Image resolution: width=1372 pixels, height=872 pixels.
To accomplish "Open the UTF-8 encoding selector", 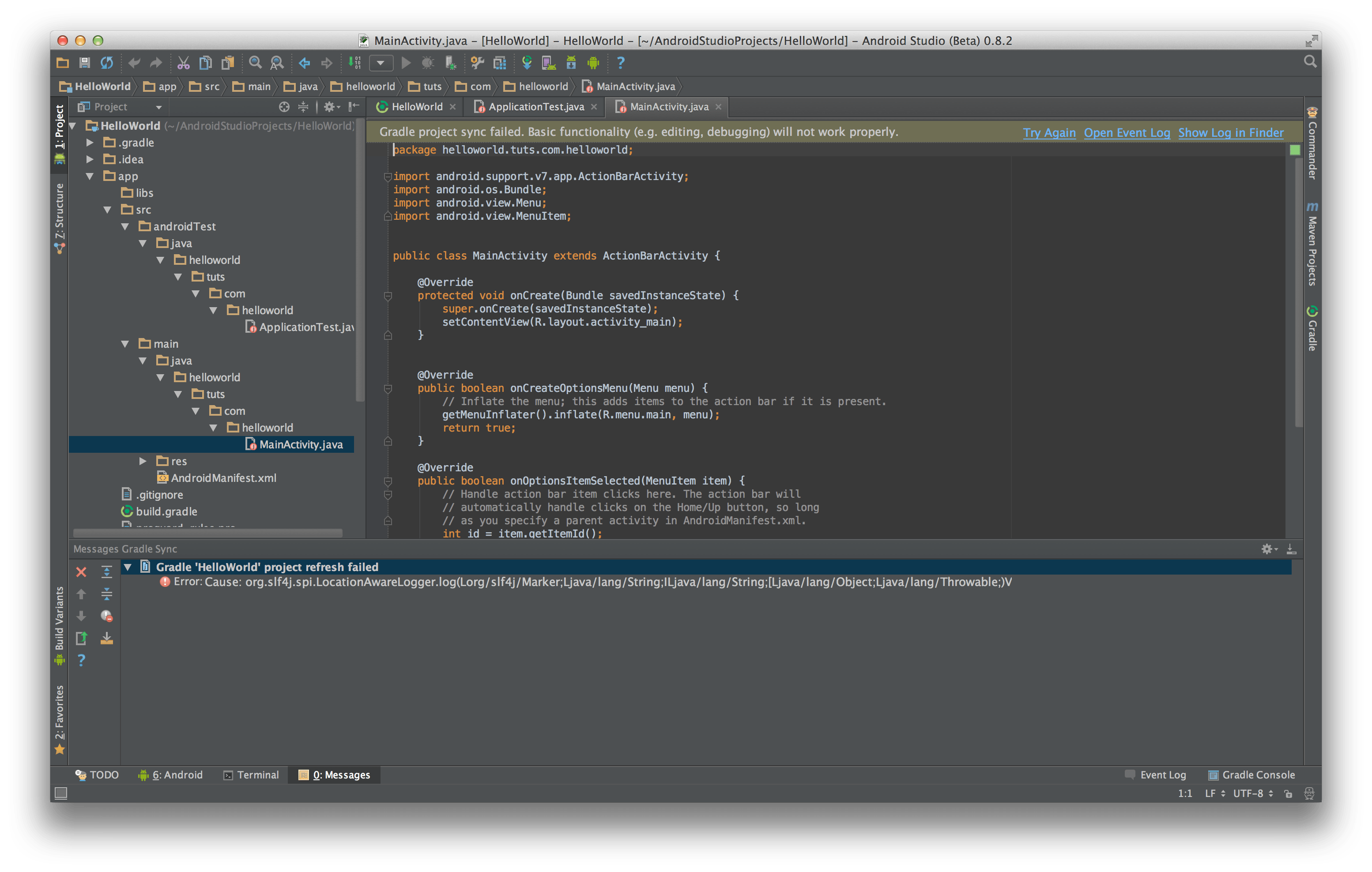I will [1253, 793].
